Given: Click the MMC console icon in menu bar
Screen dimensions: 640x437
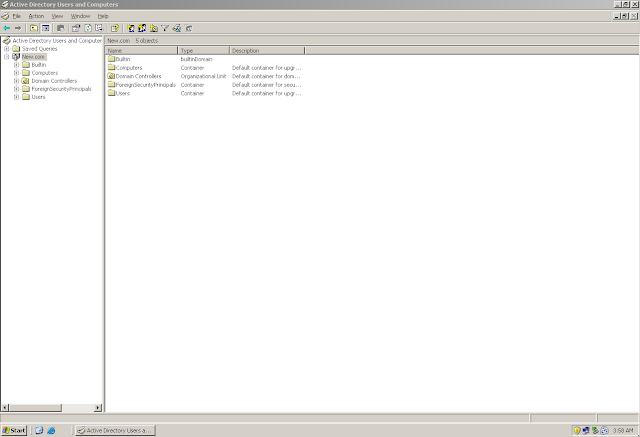Looking at the screenshot, I should click(x=5, y=16).
